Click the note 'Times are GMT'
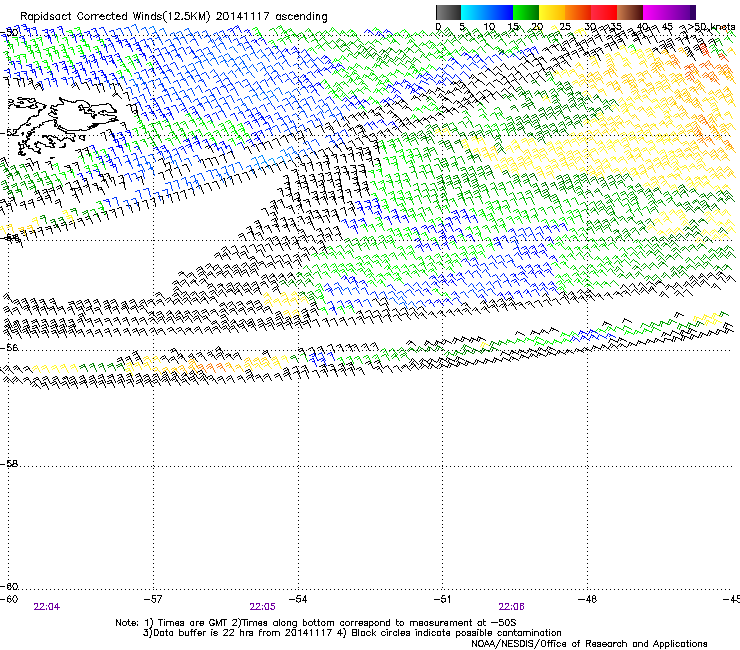 point(186,623)
